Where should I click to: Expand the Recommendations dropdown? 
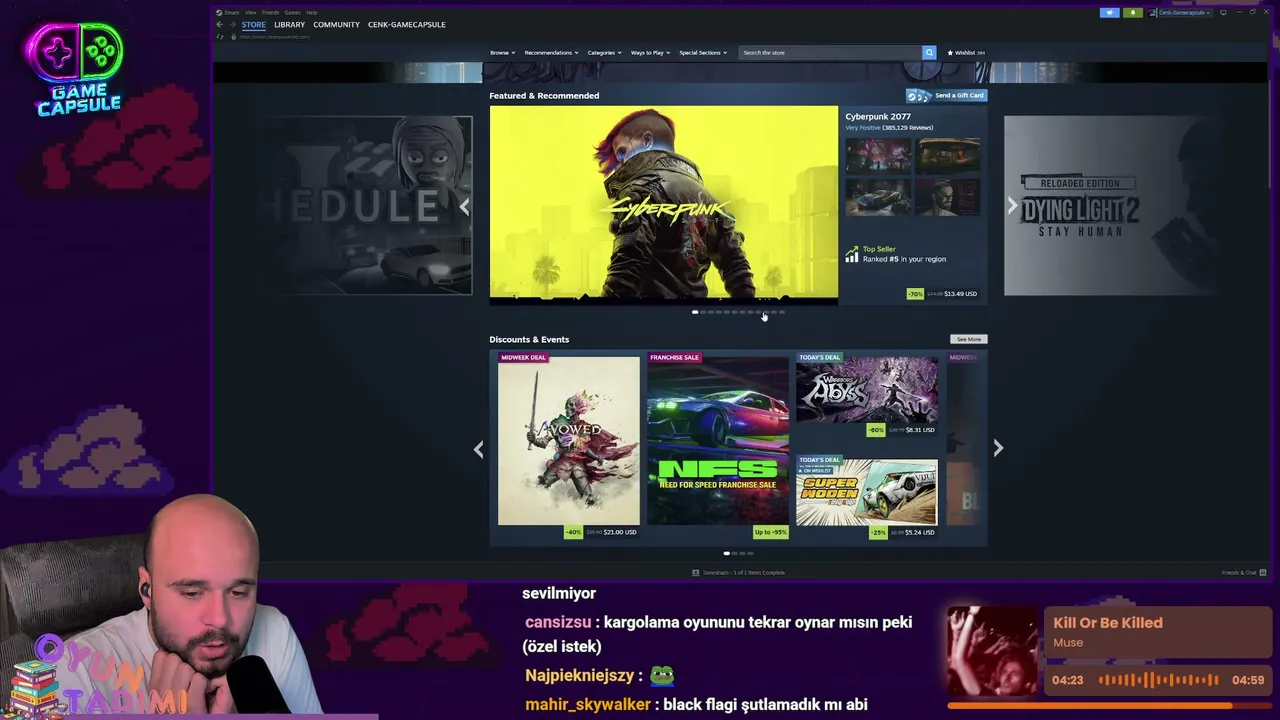pos(551,52)
